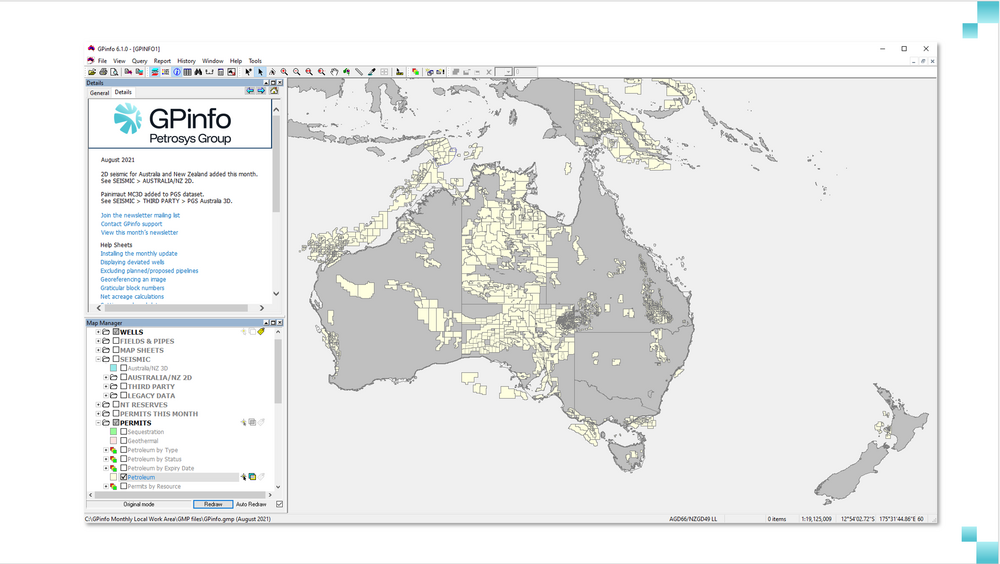Image resolution: width=1000 pixels, height=564 pixels.
Task: Collapse the SEISMIC tree node
Action: pyautogui.click(x=98, y=359)
